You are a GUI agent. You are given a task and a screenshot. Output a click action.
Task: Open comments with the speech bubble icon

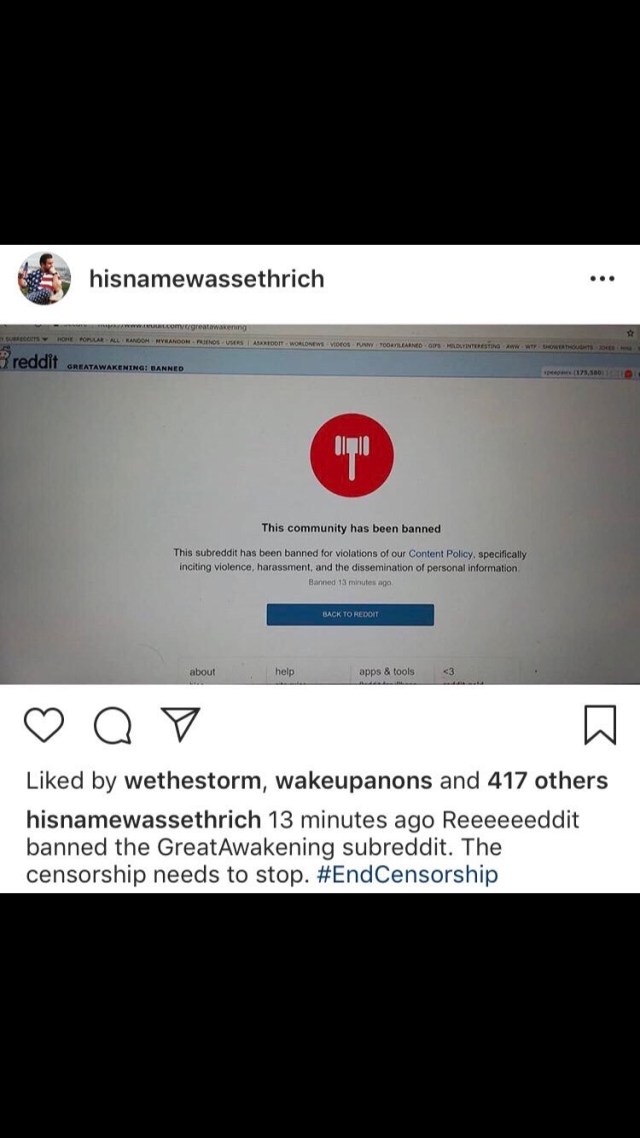coord(110,726)
